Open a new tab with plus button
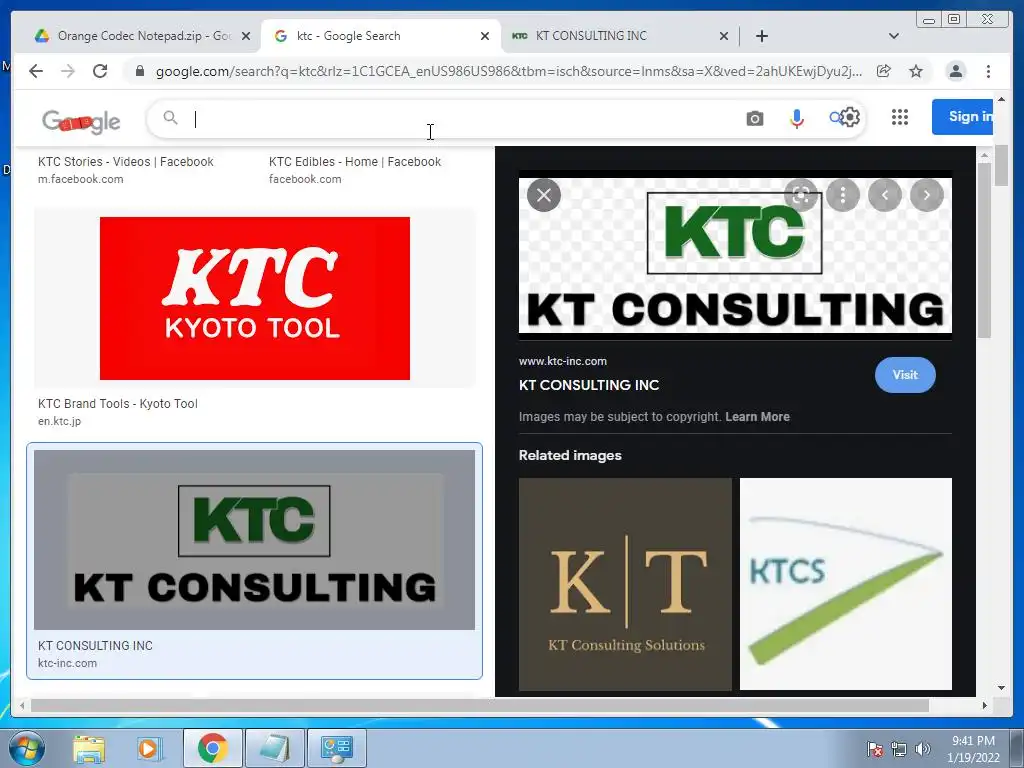 761,36
